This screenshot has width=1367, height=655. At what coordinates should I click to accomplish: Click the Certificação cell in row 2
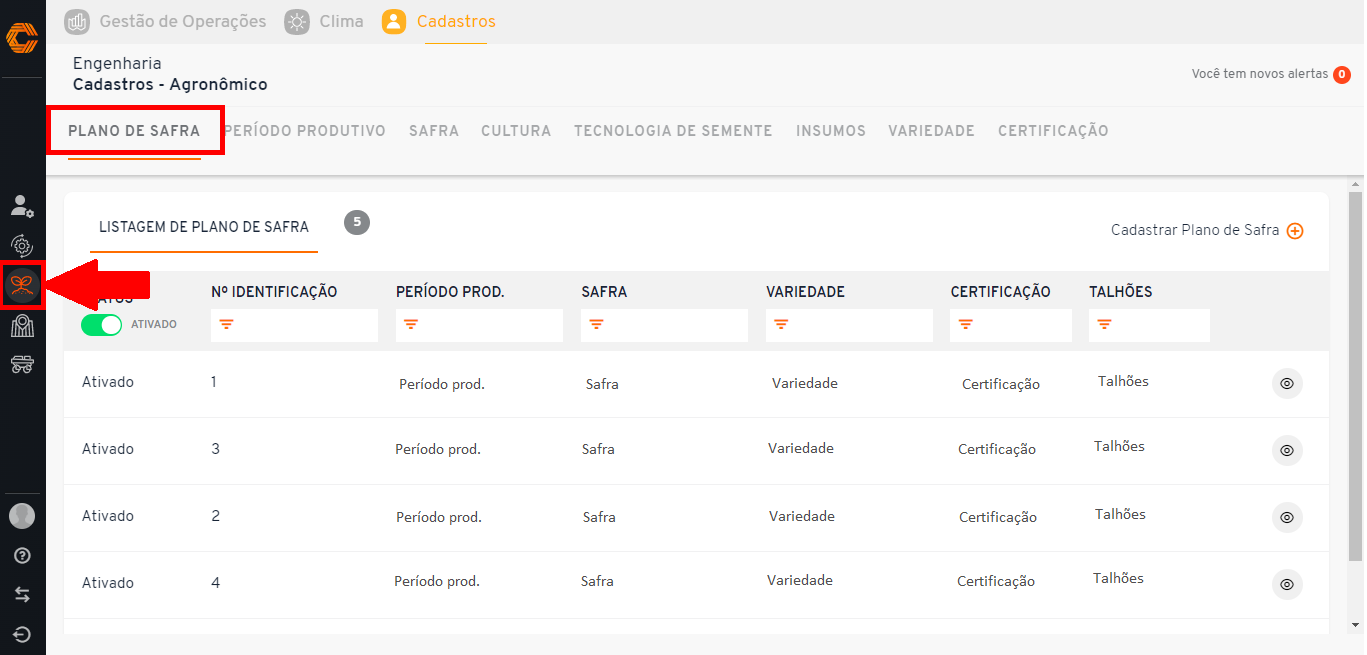tap(997, 449)
